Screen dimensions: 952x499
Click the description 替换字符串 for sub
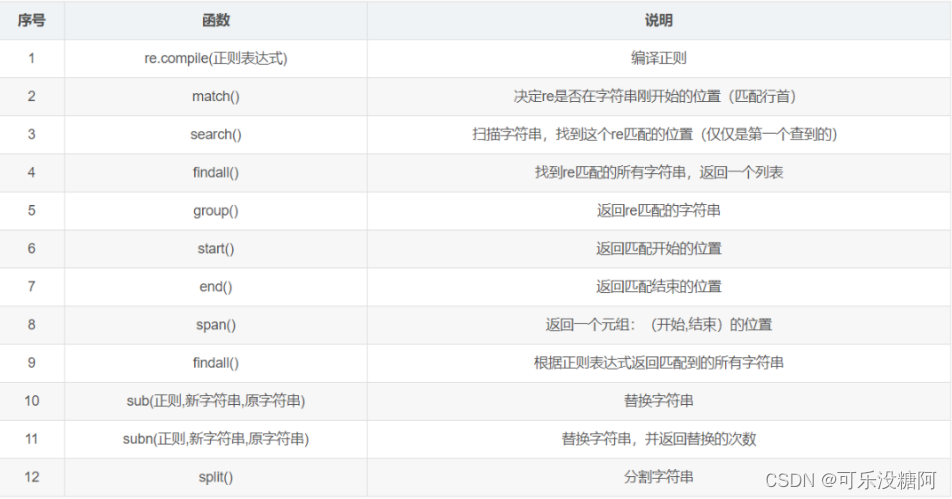pyautogui.click(x=658, y=401)
